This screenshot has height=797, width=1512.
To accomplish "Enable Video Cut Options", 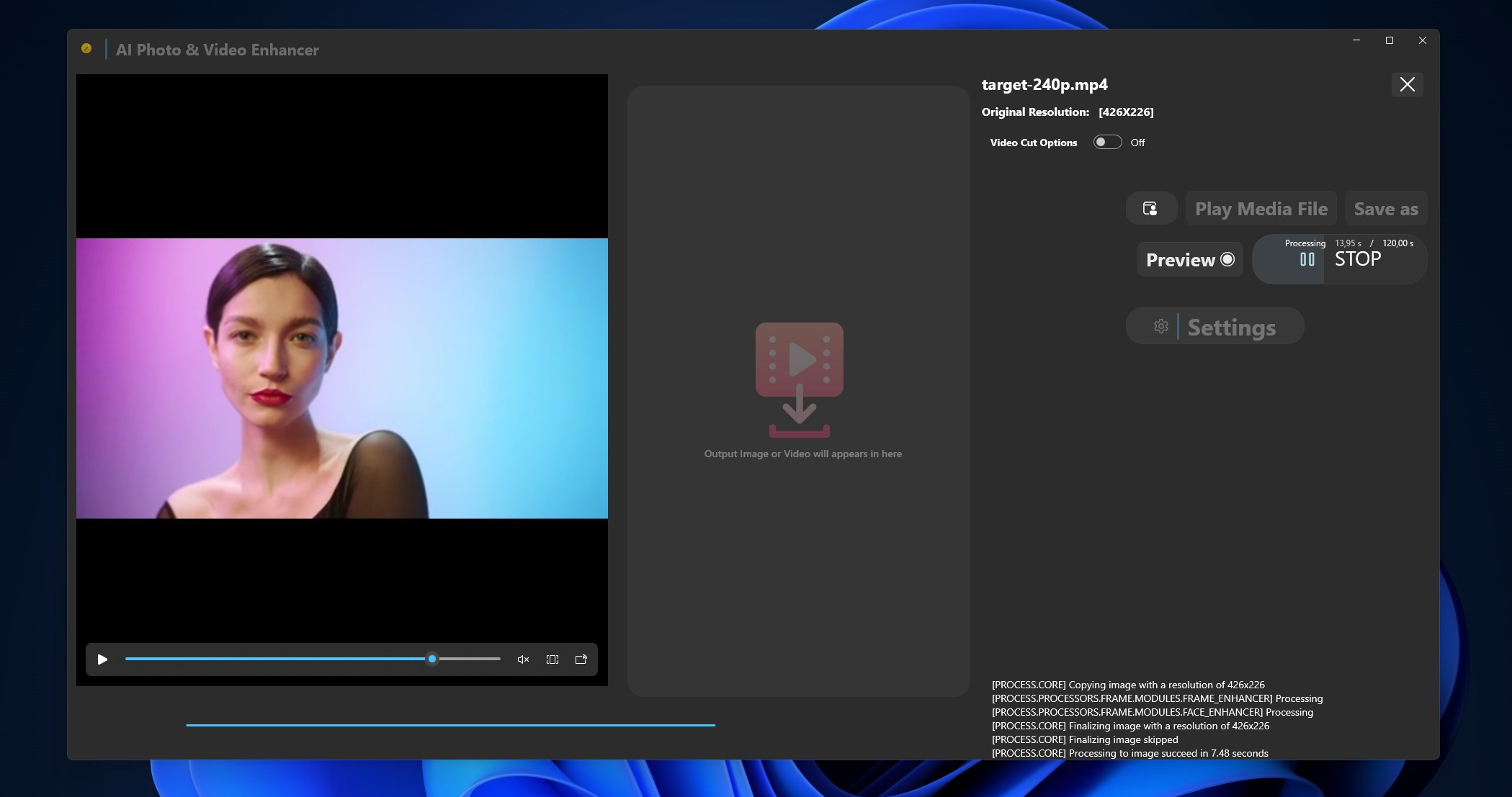I will [x=1107, y=142].
